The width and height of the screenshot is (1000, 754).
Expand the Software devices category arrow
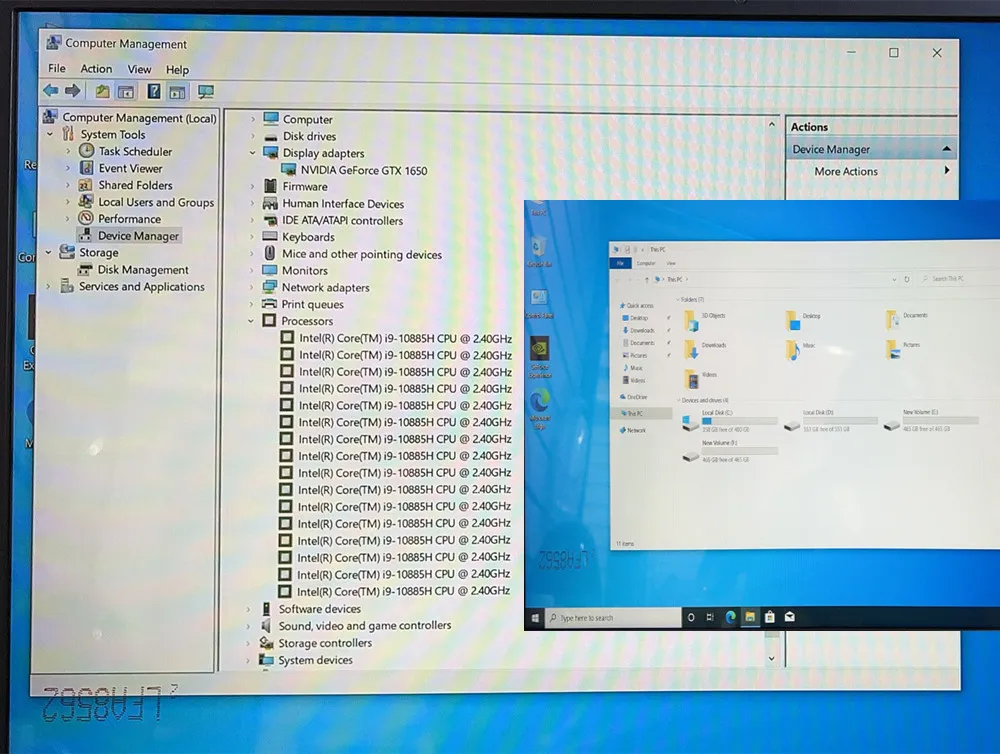[x=249, y=609]
